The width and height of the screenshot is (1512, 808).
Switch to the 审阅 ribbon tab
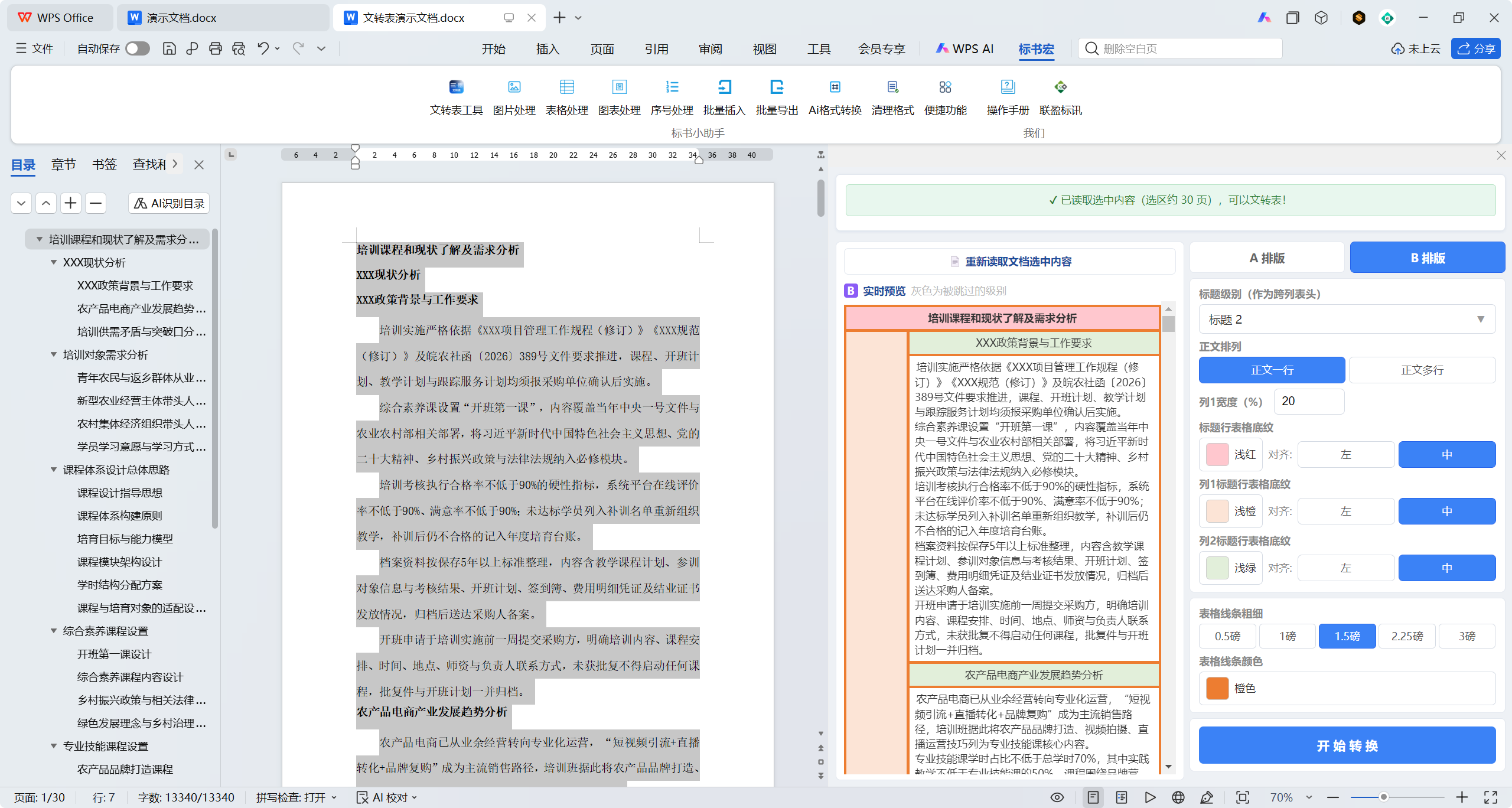pyautogui.click(x=710, y=49)
